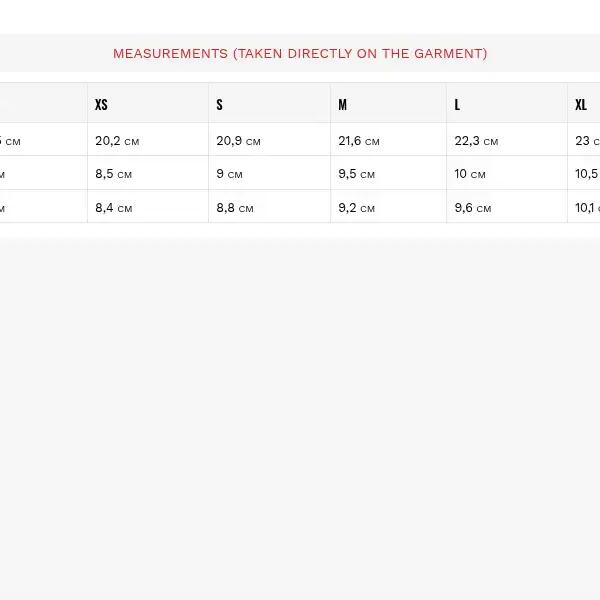The image size is (600, 600).
Task: Select the 21,6 cm measurement cell
Action: coord(359,141)
